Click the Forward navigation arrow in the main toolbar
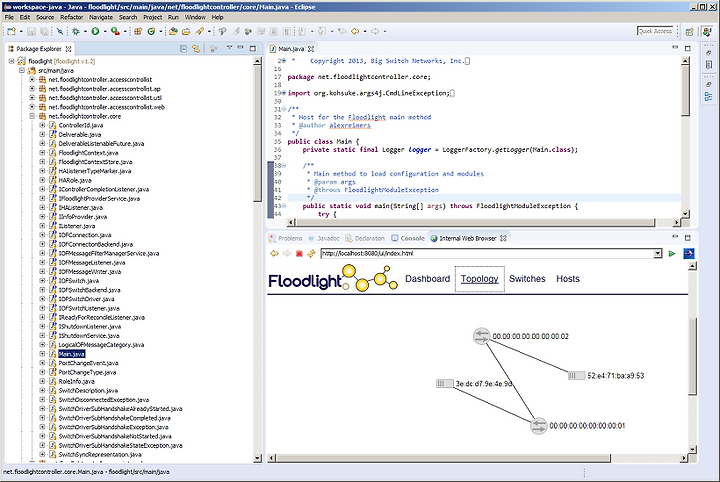Screen dimensions: 720x482 [x=375, y=31]
